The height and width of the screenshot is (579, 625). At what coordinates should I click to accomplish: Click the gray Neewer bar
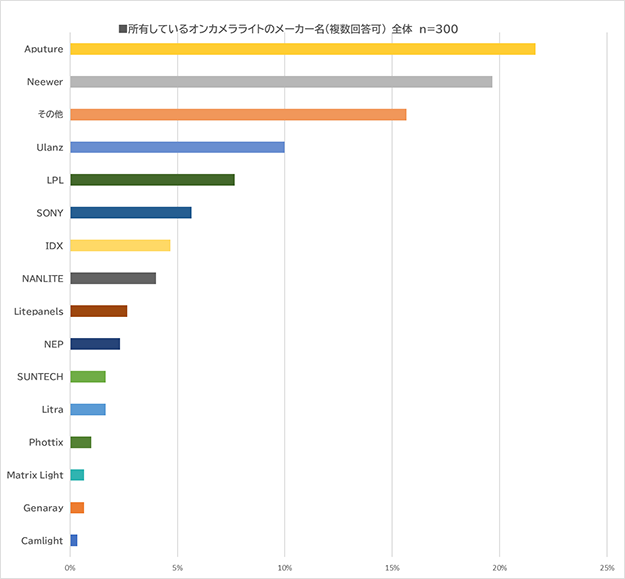pos(281,82)
